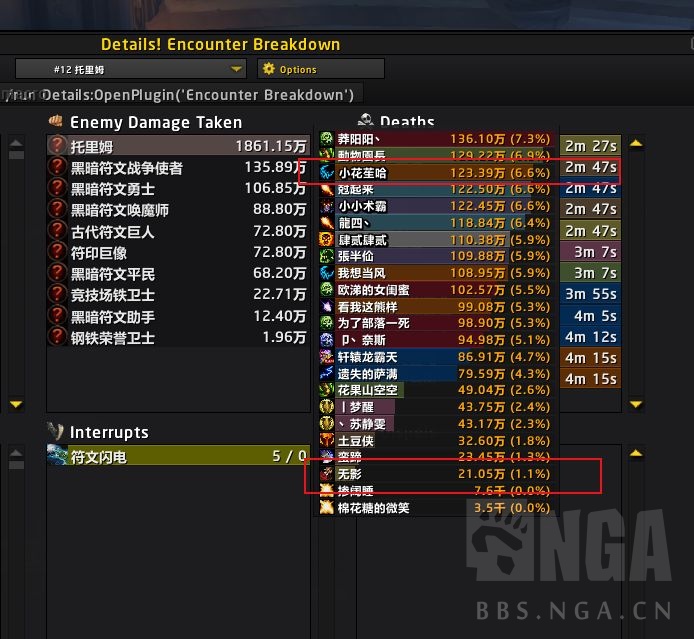Viewport: 694px width, 639px height.
Task: Click the class icon for 龍四
Action: (327, 223)
